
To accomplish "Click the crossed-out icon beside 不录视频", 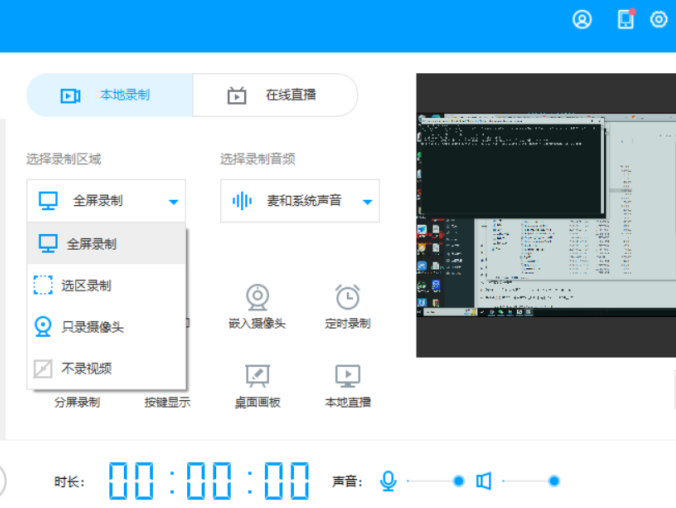I will [x=43, y=369].
